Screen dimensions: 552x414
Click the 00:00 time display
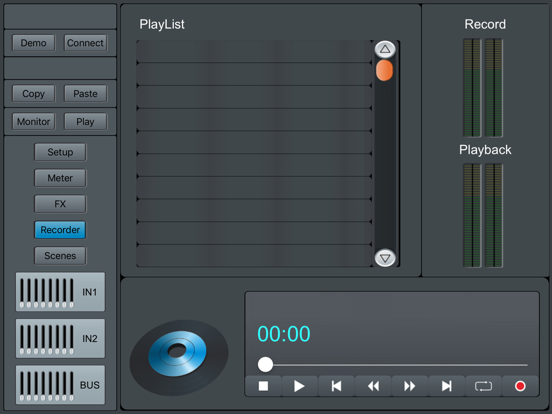coord(284,334)
